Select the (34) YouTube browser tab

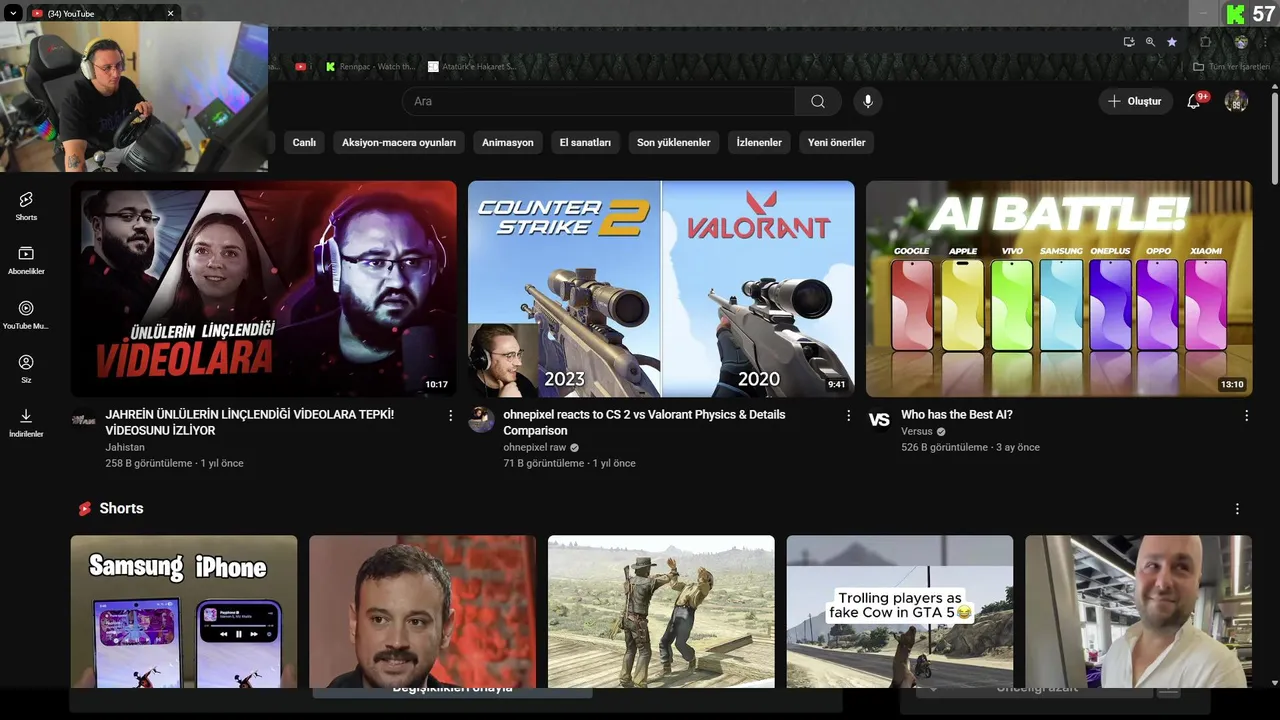point(102,13)
